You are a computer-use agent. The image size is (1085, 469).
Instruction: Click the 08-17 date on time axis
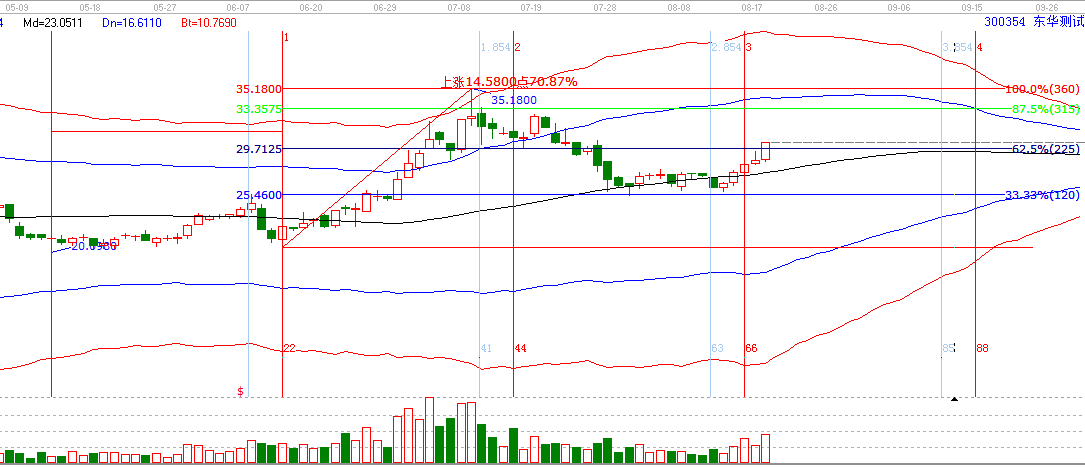click(x=753, y=5)
